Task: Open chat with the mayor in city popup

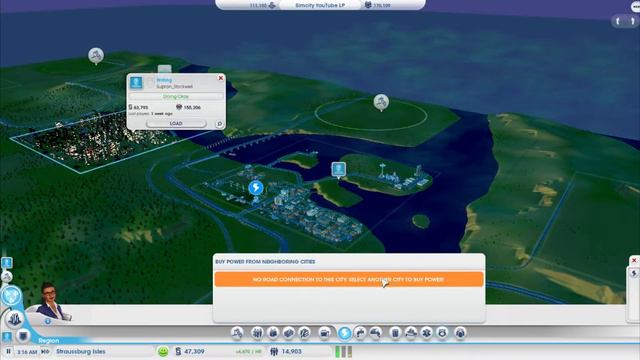Action: [219, 124]
